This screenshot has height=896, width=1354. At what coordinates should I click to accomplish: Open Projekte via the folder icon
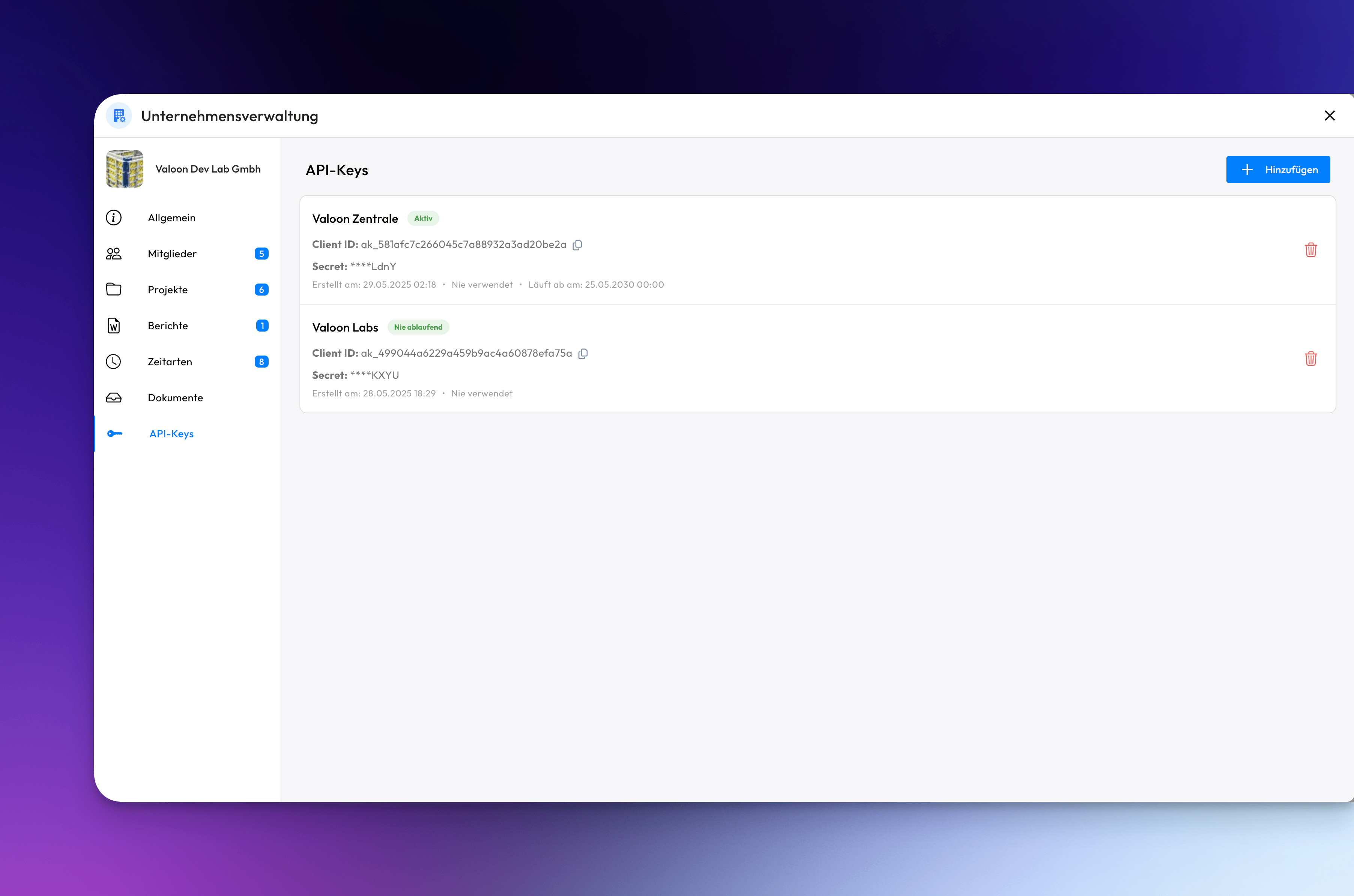[114, 289]
